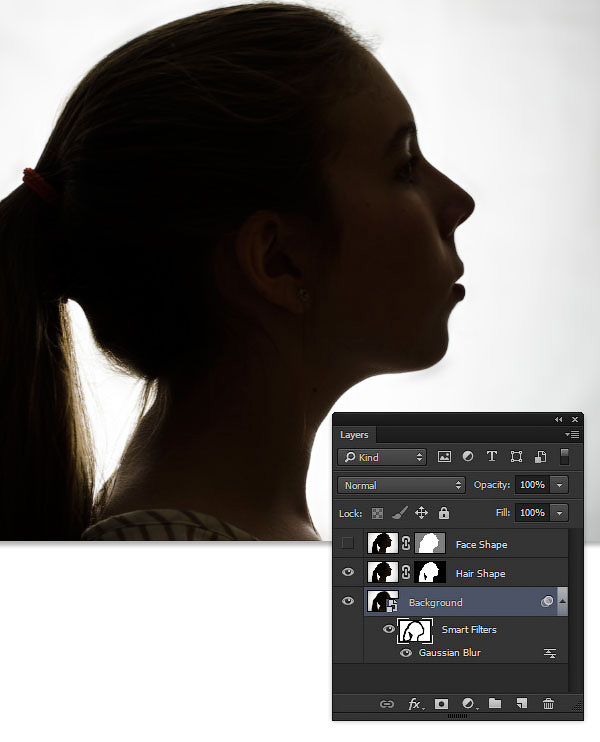Open the Normal blend mode dropdown

click(401, 485)
